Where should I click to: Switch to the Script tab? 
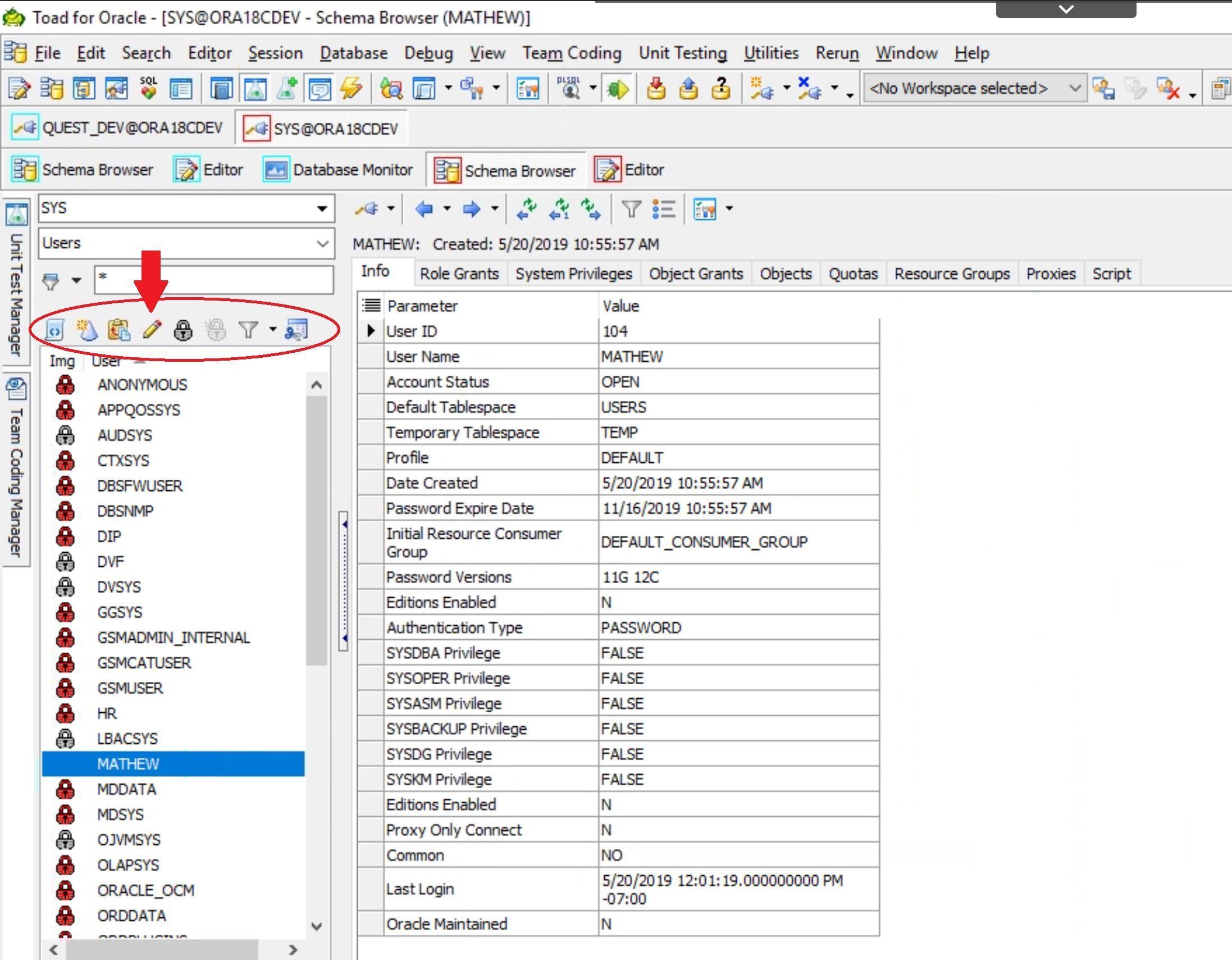point(1111,274)
